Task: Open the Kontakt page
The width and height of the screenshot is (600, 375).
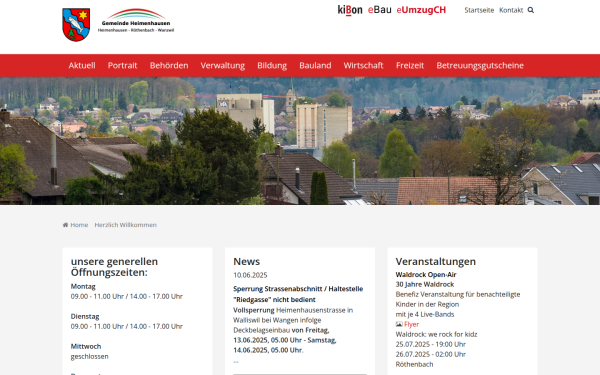Action: pyautogui.click(x=511, y=10)
